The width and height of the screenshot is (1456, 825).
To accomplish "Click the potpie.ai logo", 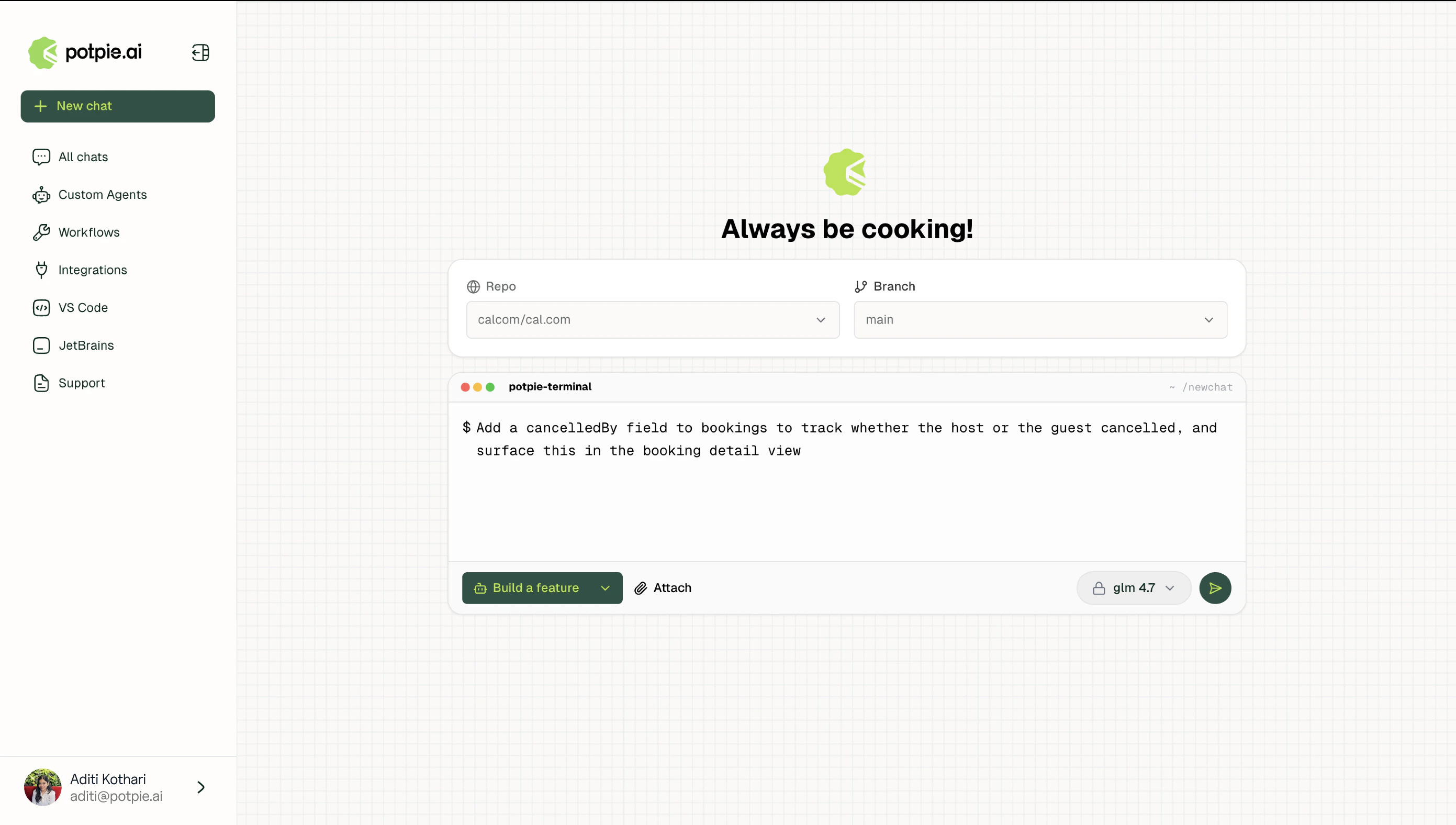I will coord(84,52).
